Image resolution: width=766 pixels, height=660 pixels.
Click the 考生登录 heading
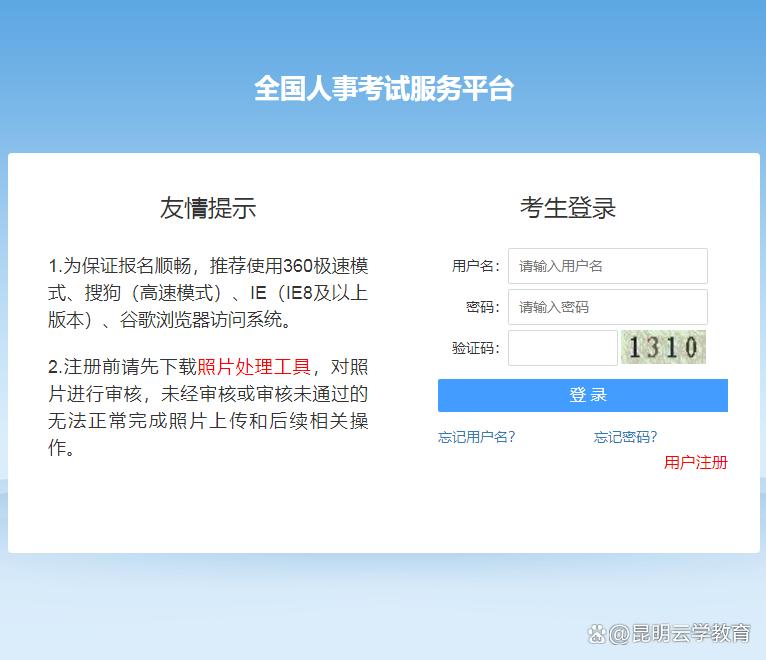coord(568,208)
